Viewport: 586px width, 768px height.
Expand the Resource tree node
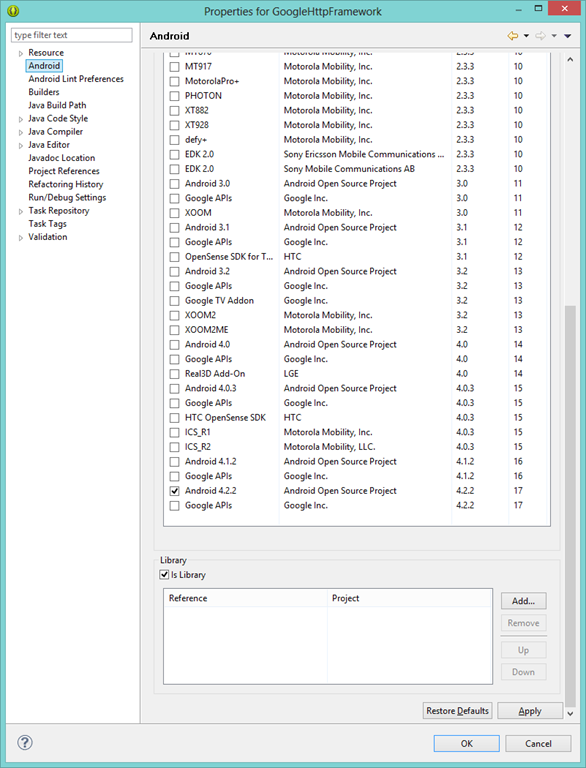(21, 53)
